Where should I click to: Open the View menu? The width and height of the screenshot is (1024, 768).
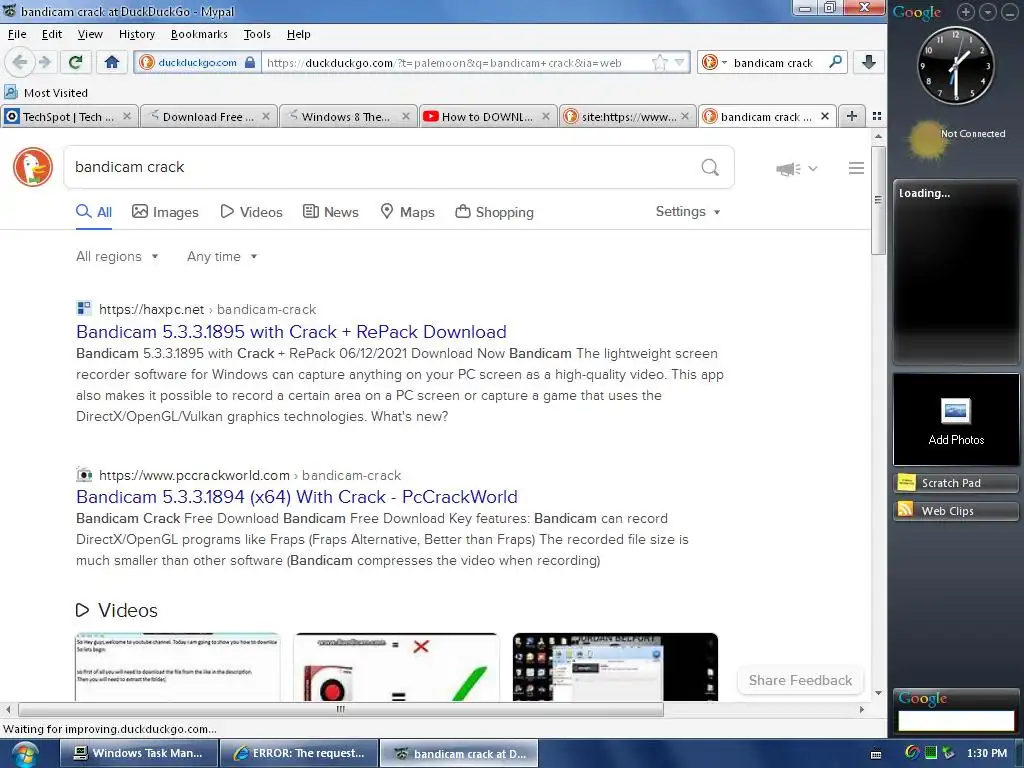90,34
